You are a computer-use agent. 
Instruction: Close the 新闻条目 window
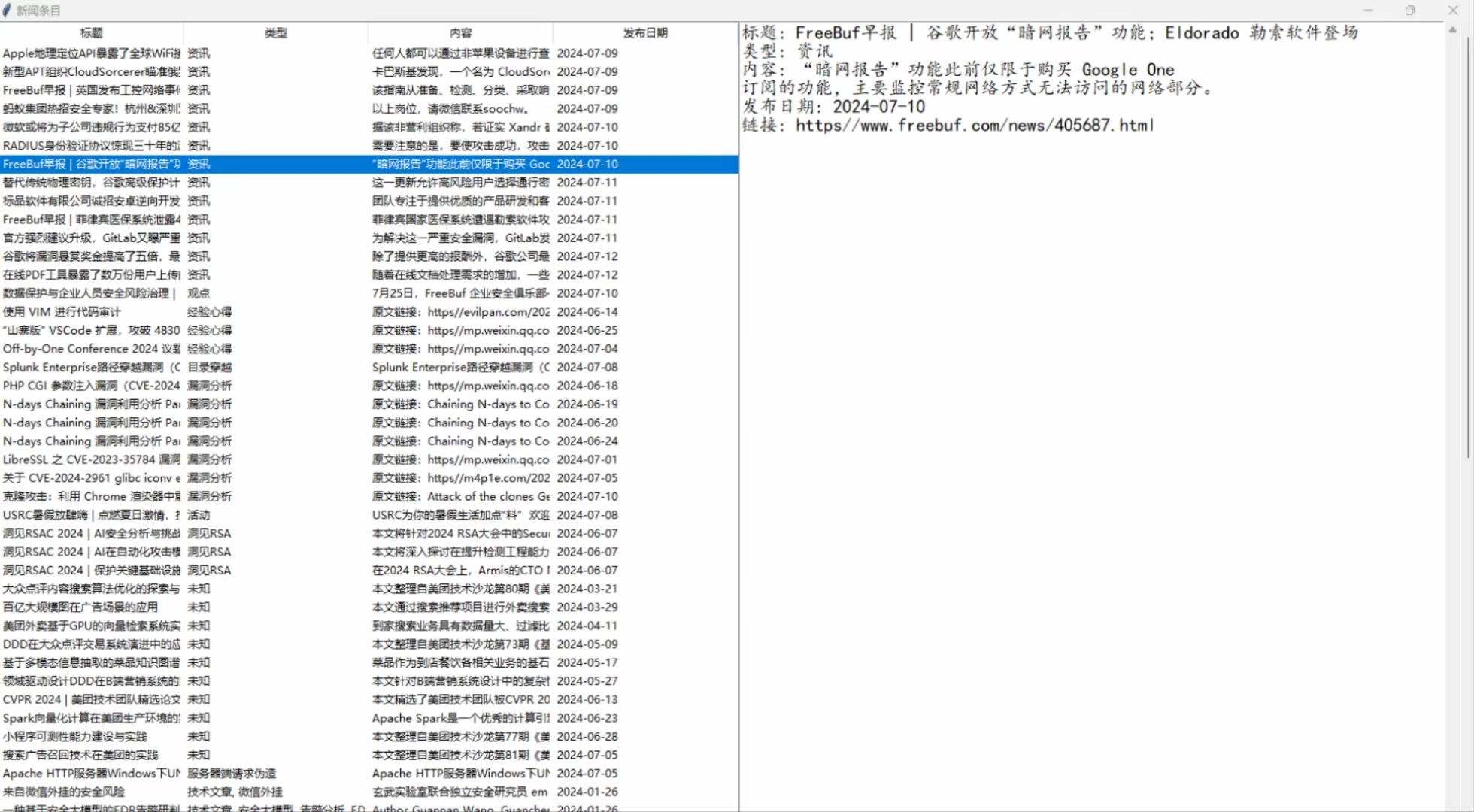click(1453, 11)
